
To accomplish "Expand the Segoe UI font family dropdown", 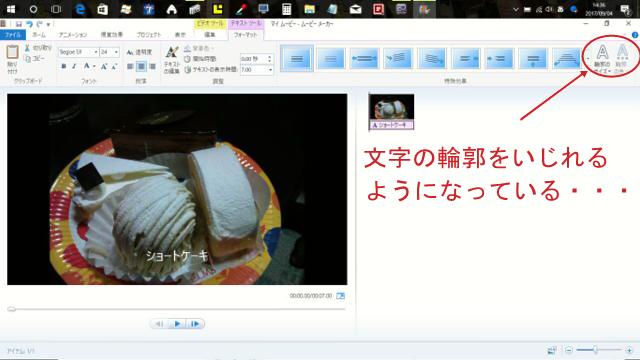I will pyautogui.click(x=96, y=52).
